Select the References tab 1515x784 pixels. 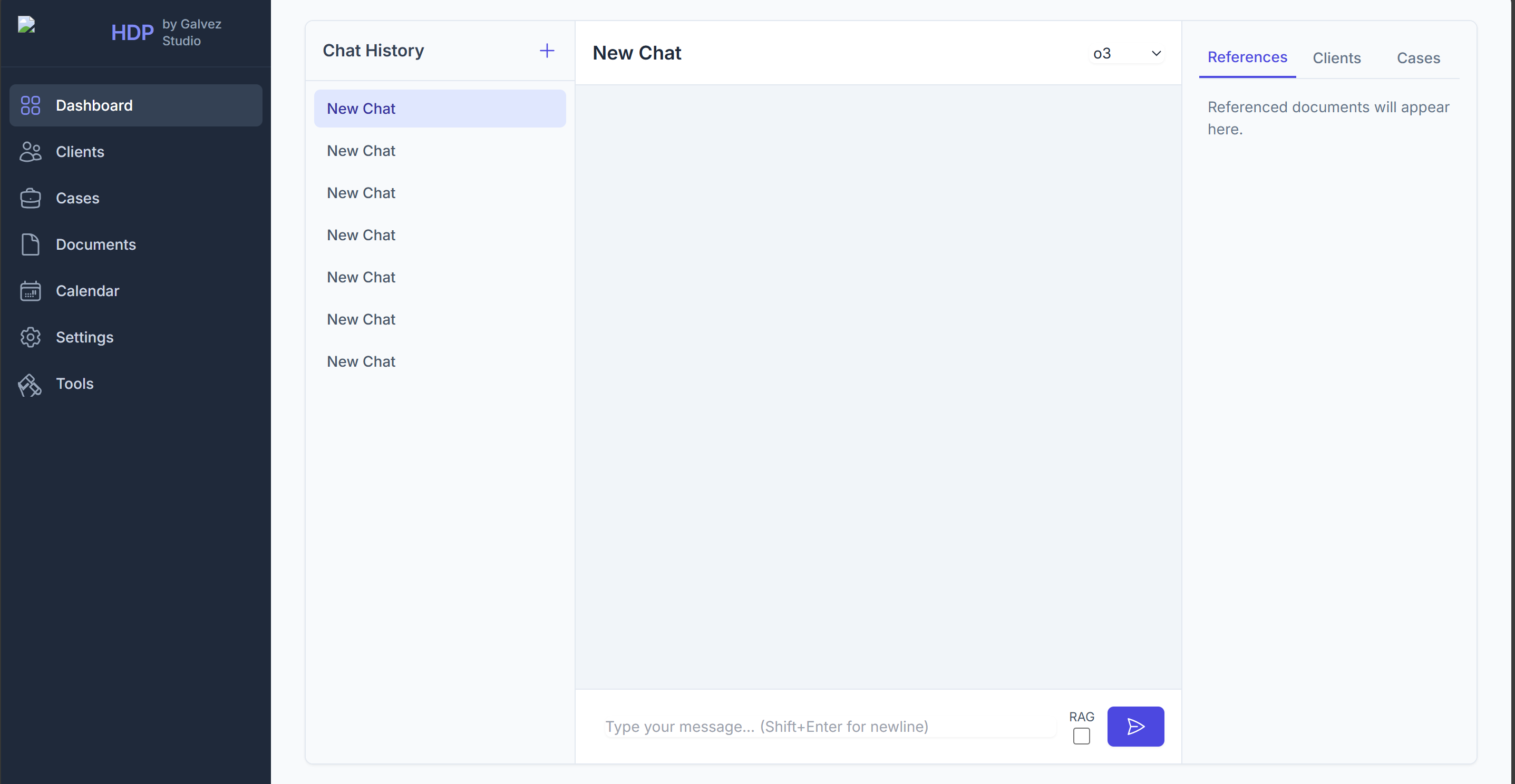point(1247,57)
